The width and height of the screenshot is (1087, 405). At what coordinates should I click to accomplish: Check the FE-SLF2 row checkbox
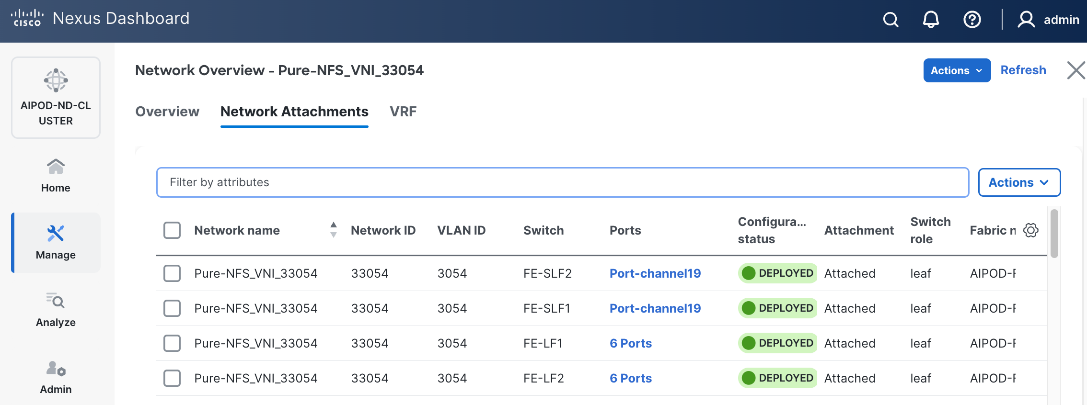[172, 273]
